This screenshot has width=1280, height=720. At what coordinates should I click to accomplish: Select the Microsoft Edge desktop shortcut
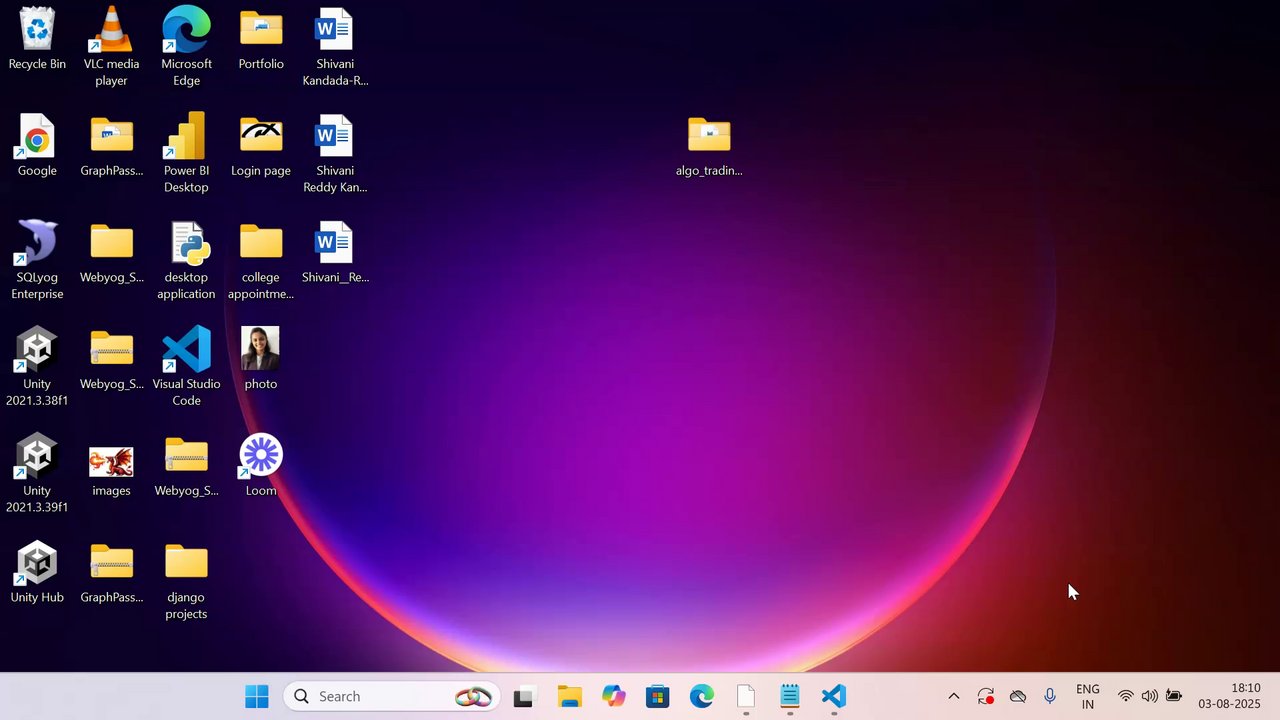[x=186, y=46]
